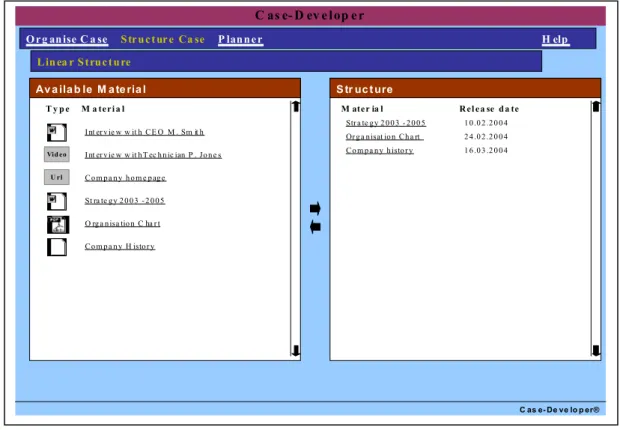Screen dimensions: 620x430
Task: Click right arrow to add material to structure
Action: 315,208
